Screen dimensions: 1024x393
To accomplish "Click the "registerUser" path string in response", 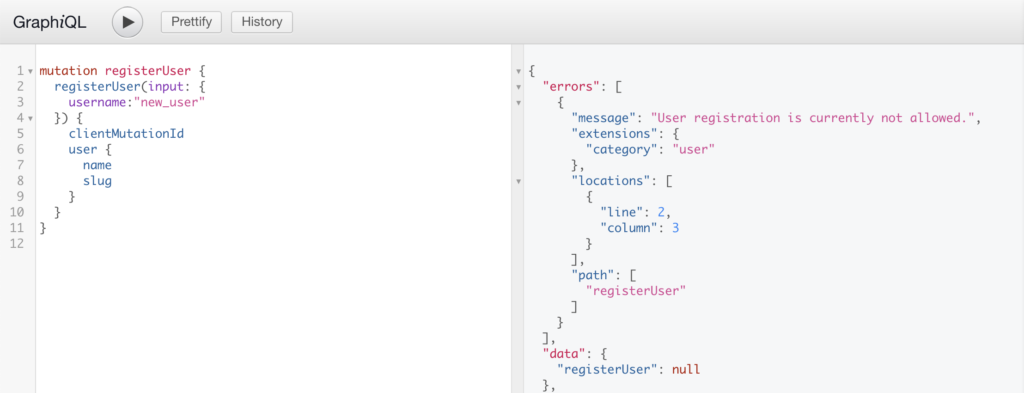I will [636, 291].
